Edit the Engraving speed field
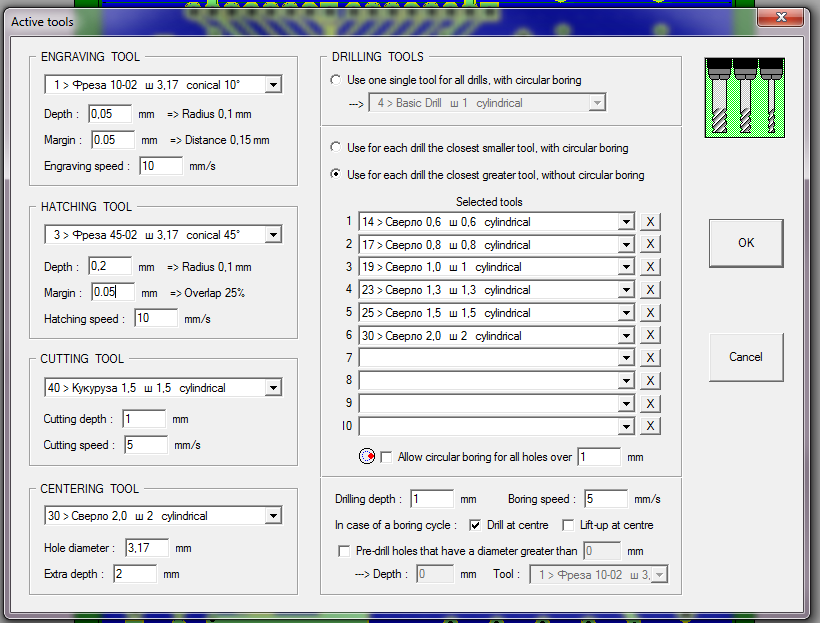820x623 pixels. tap(161, 166)
